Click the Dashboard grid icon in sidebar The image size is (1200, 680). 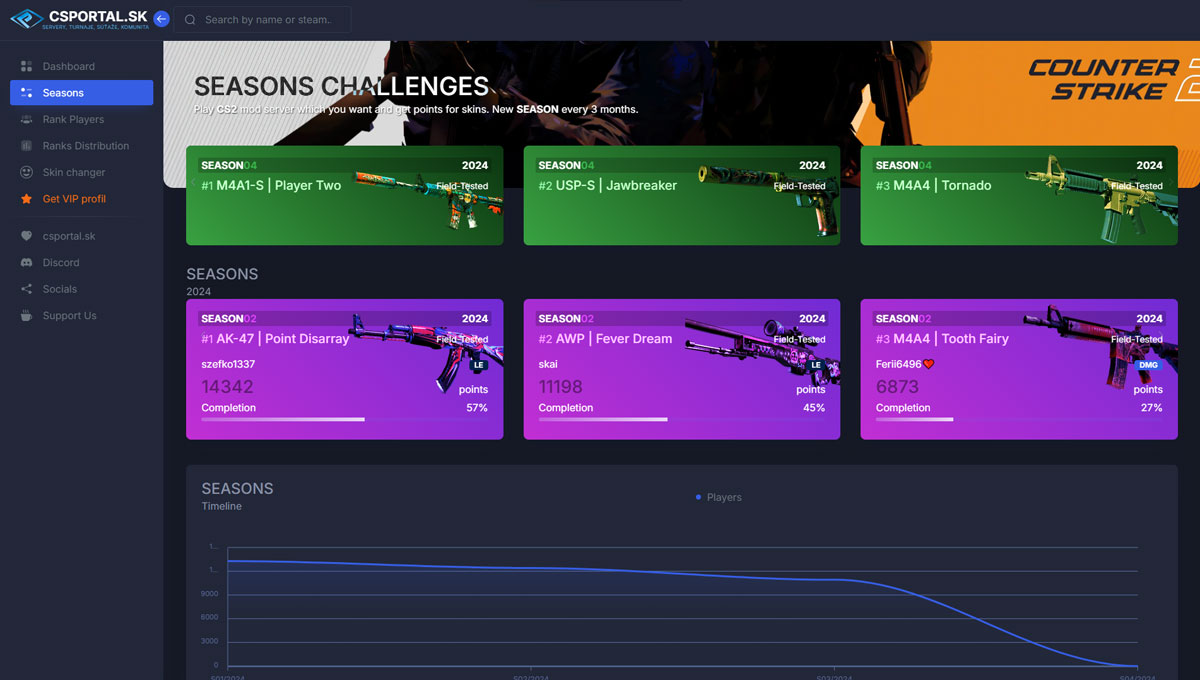click(x=26, y=66)
